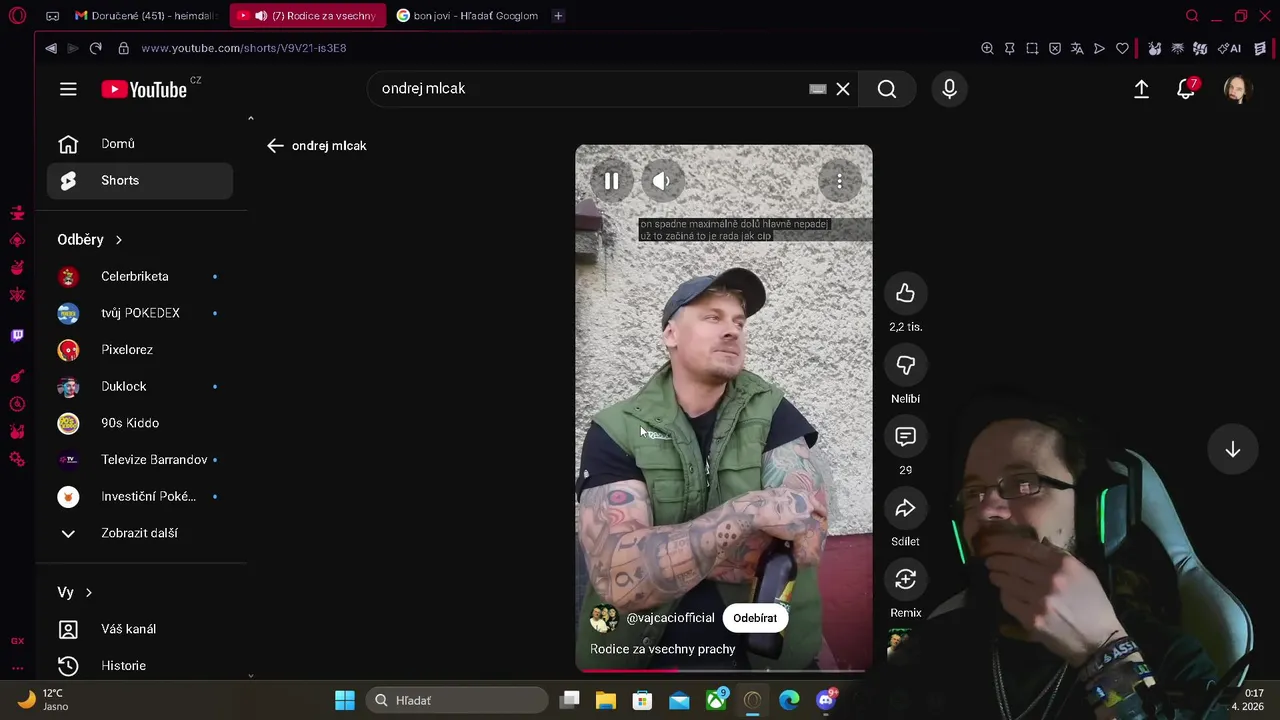Go to the next Short arrow
The width and height of the screenshot is (1280, 720).
1232,450
